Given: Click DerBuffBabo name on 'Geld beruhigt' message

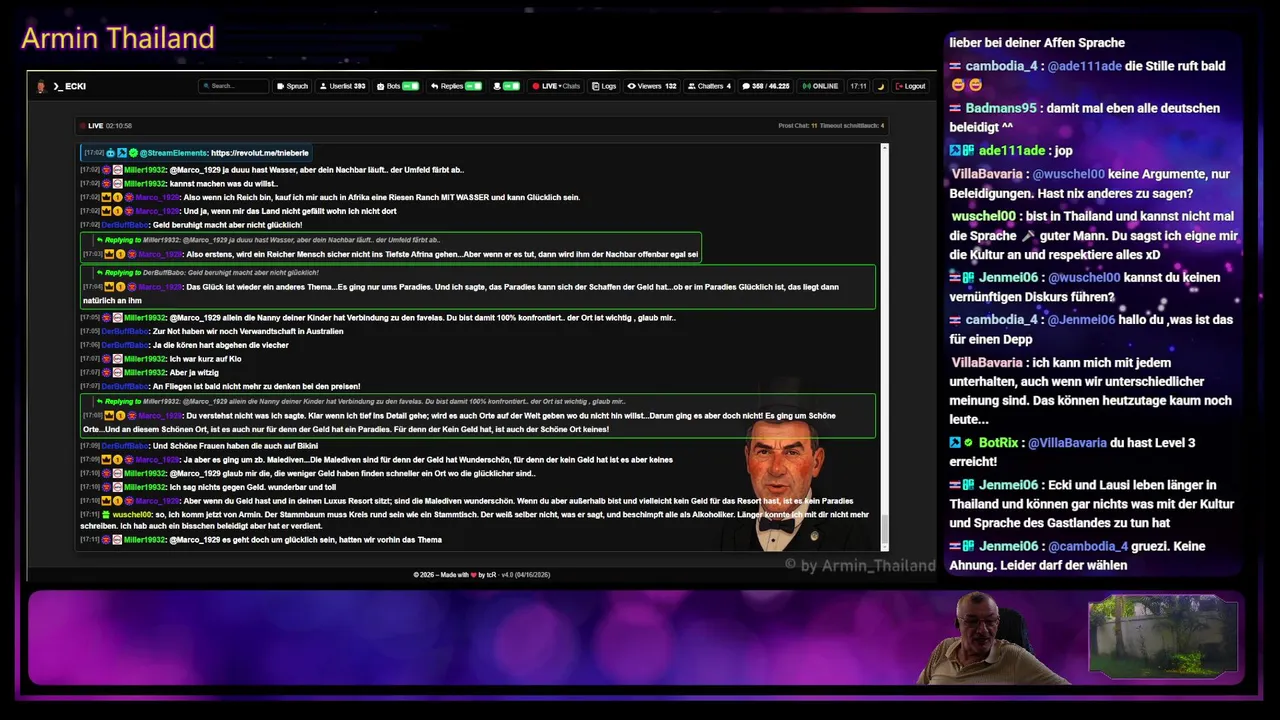Looking at the screenshot, I should [125, 225].
